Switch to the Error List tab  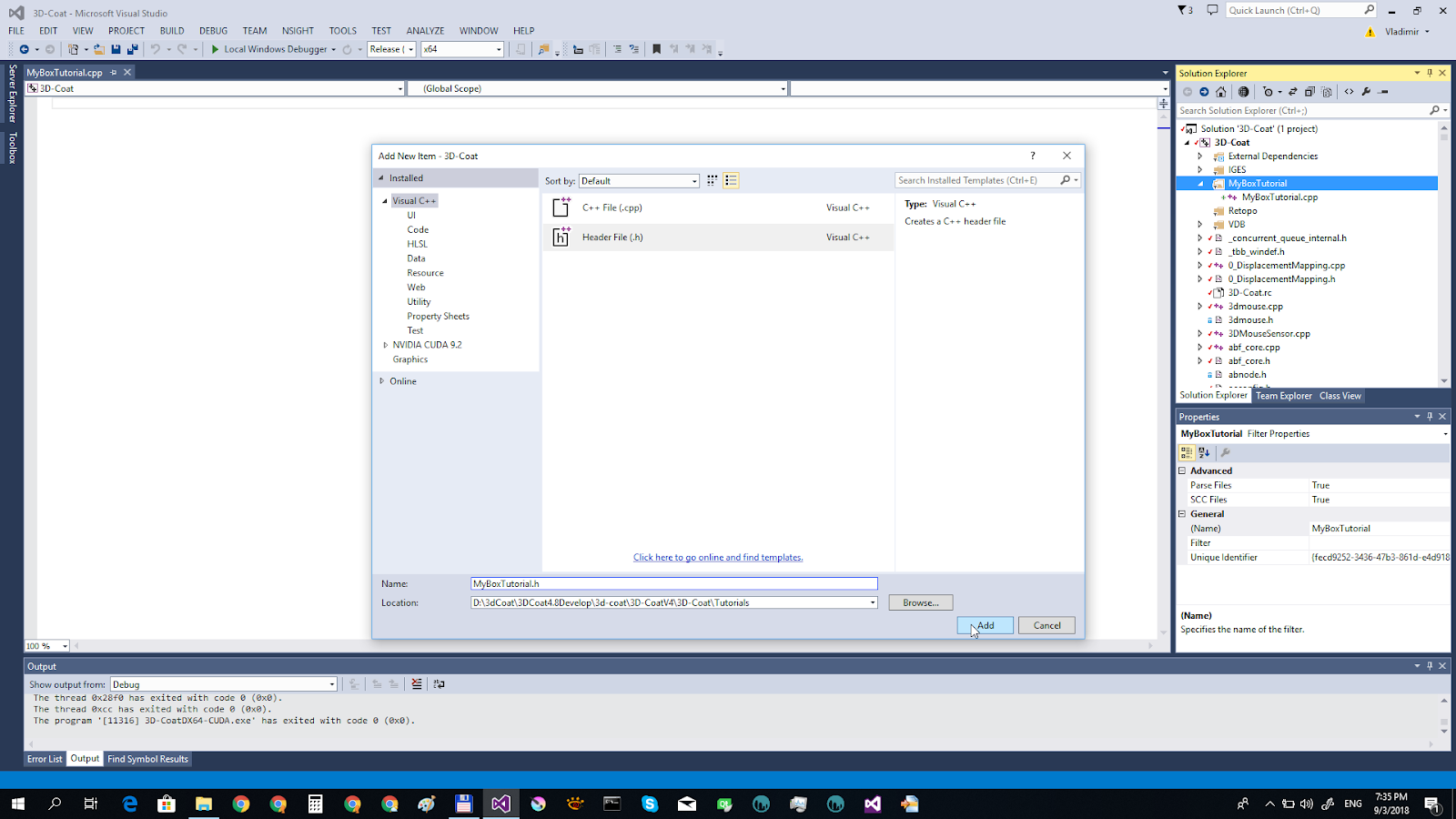coord(45,759)
